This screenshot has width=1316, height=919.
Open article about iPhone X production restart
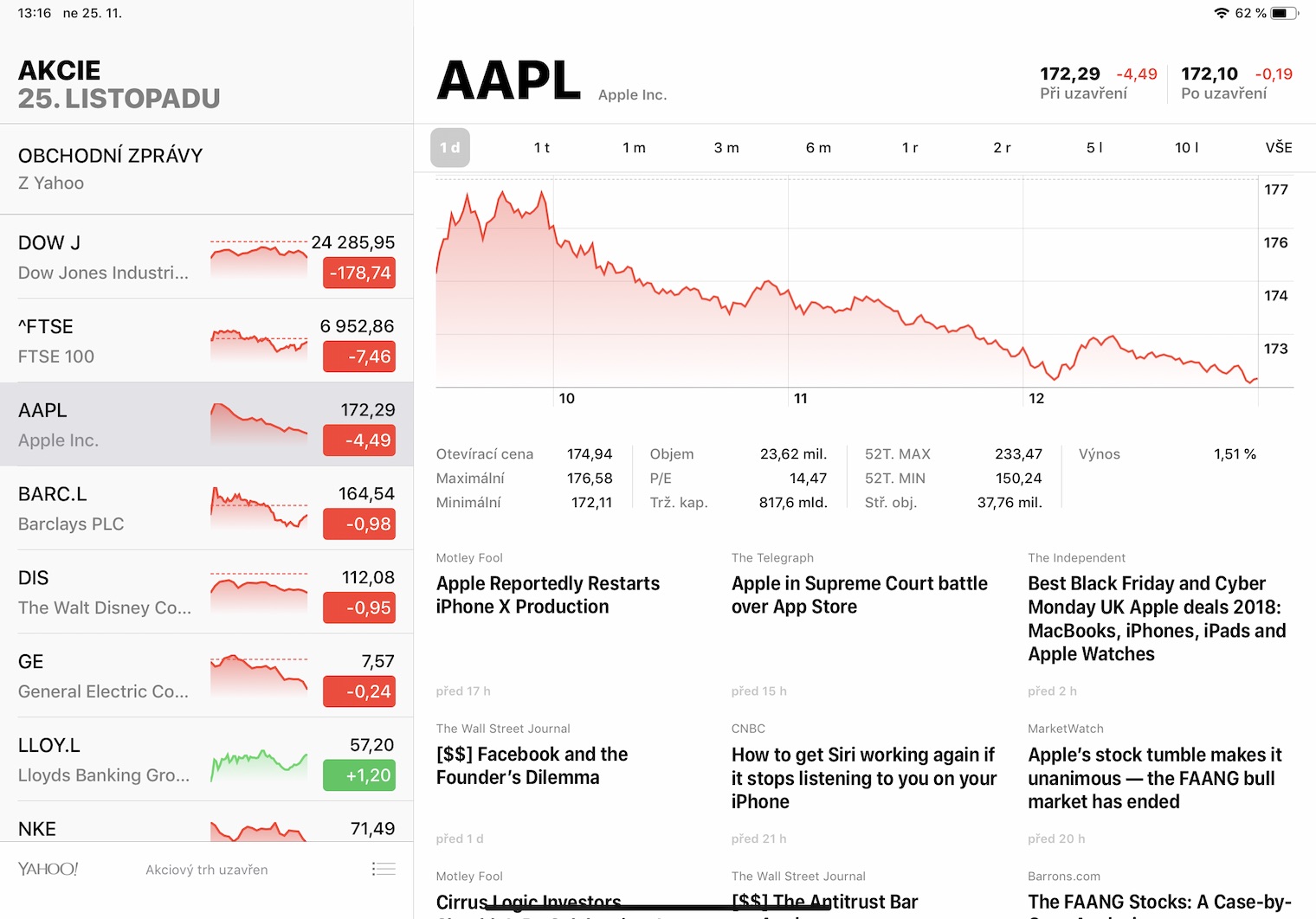[548, 595]
